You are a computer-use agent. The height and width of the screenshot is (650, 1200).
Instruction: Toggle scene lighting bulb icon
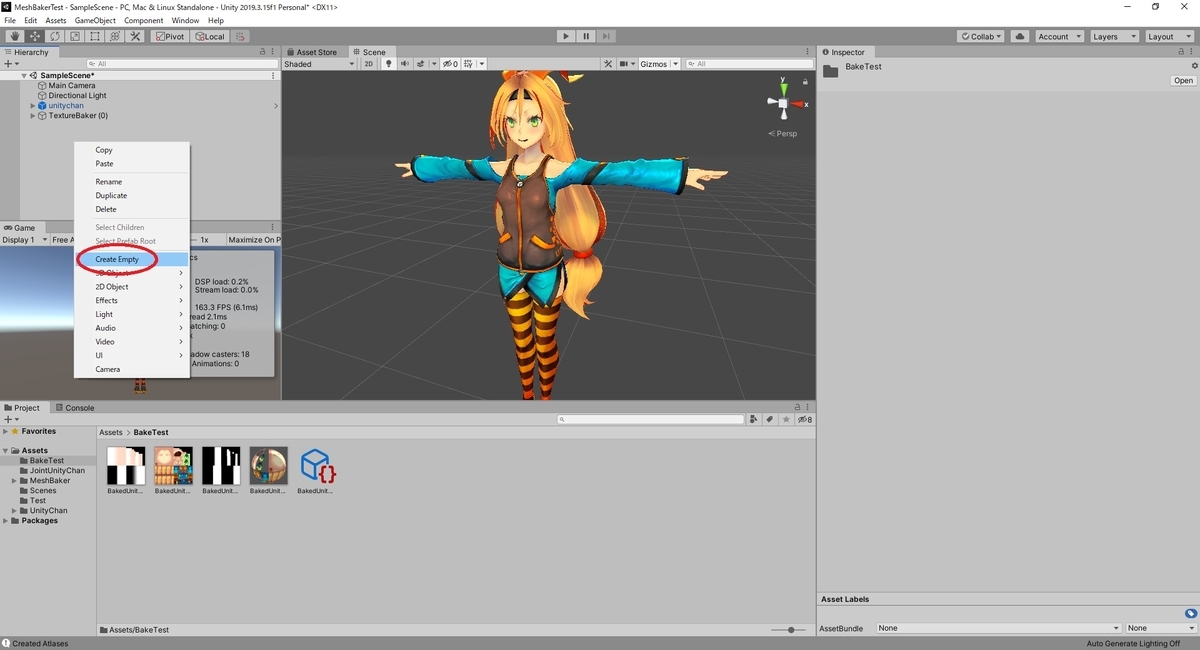pyautogui.click(x=389, y=64)
